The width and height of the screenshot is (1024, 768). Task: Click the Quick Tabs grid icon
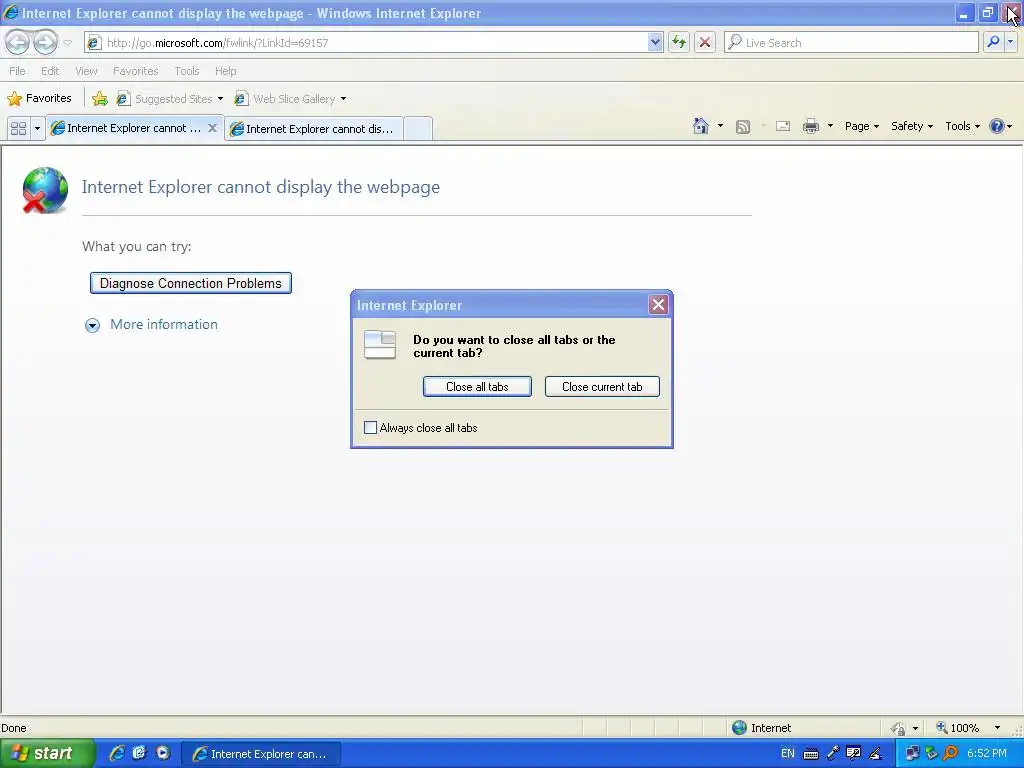click(x=18, y=128)
